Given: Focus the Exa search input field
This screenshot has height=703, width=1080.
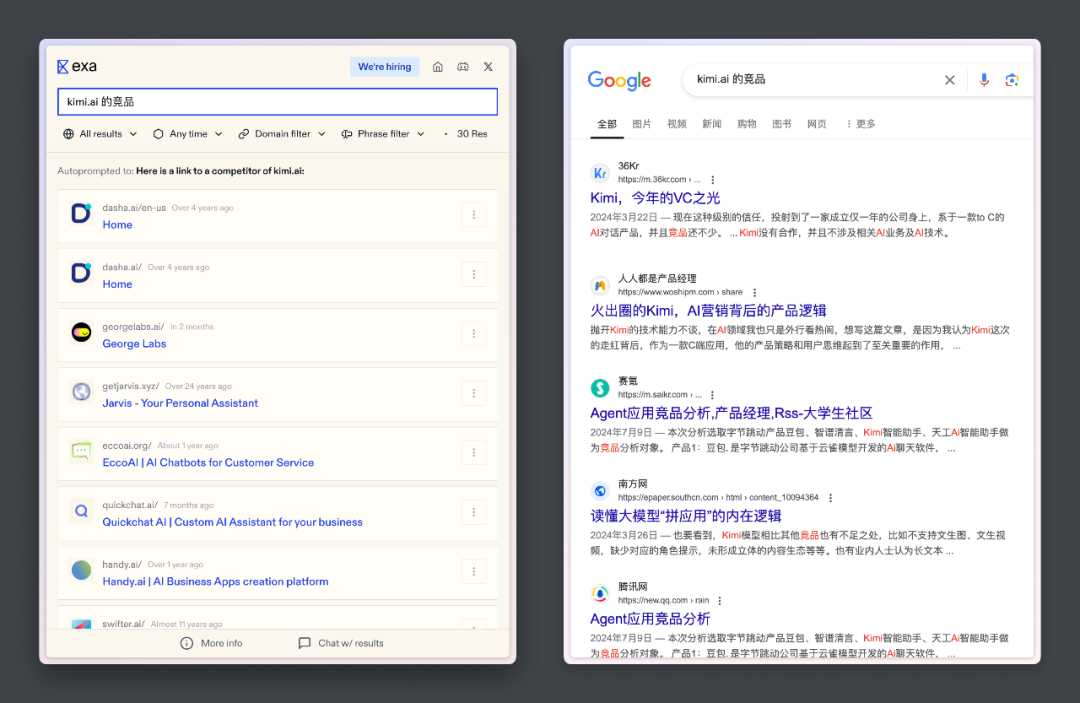Looking at the screenshot, I should (278, 102).
